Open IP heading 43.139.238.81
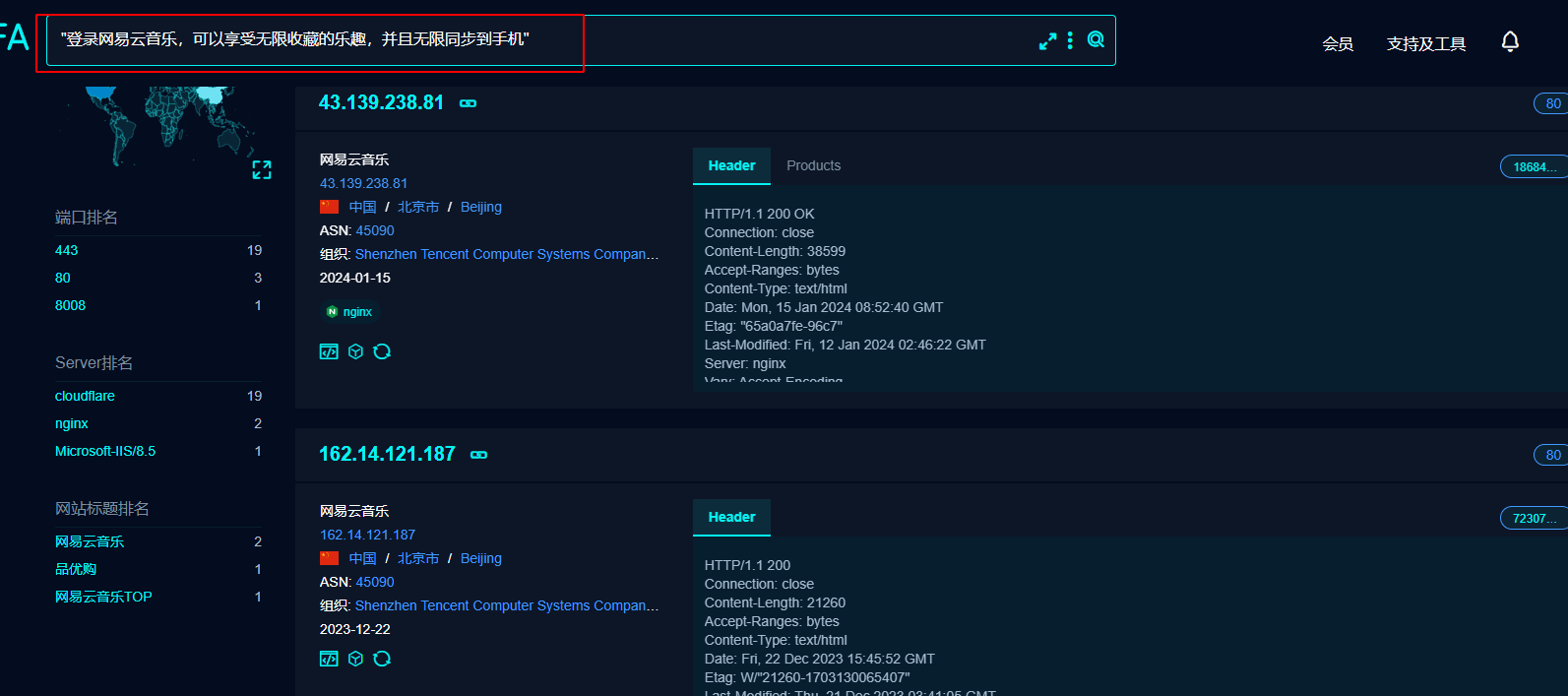The width and height of the screenshot is (1568, 696). tap(381, 102)
